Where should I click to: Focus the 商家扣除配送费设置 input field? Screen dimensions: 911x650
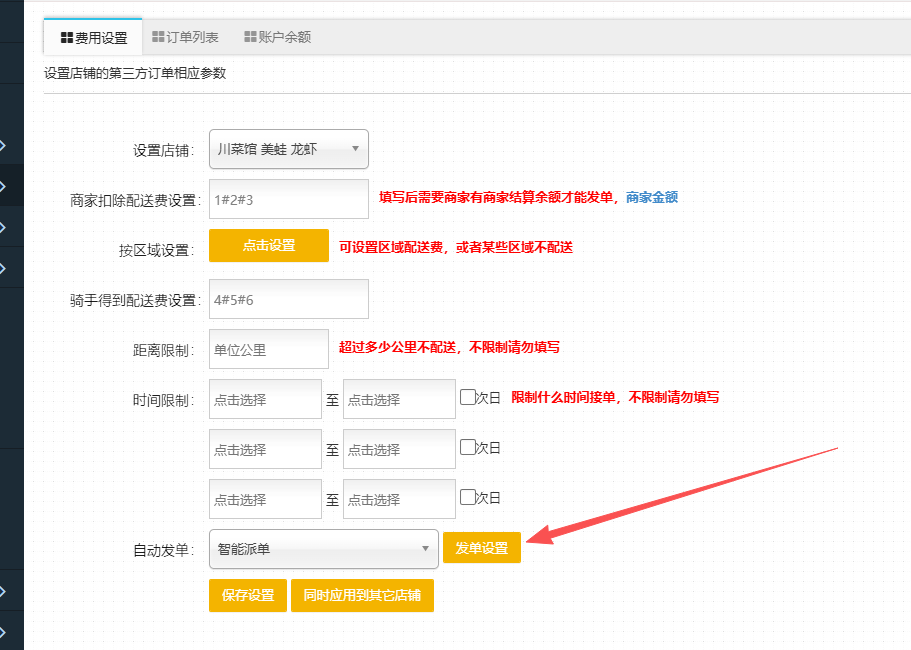coord(288,199)
